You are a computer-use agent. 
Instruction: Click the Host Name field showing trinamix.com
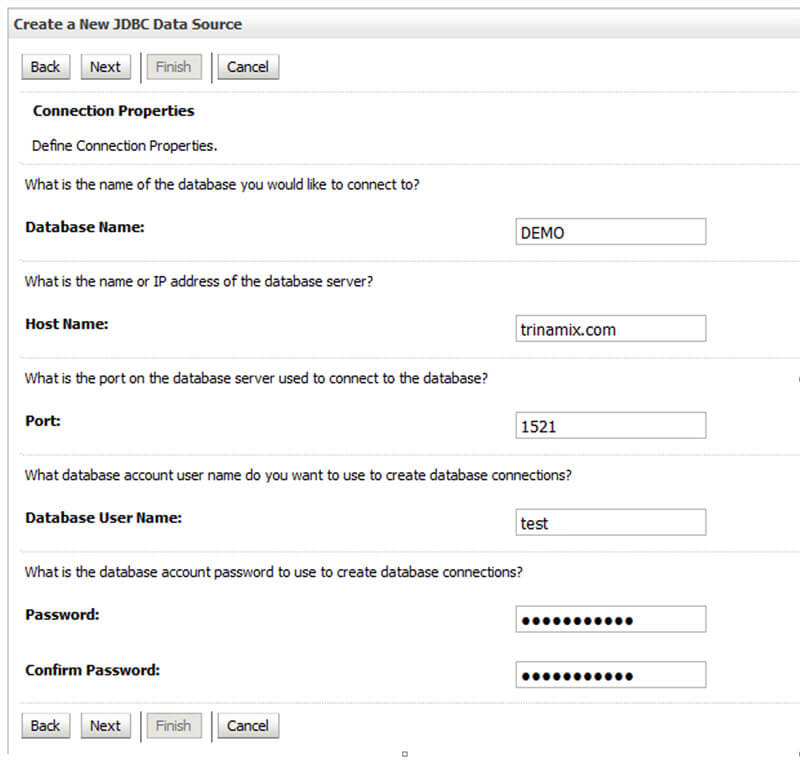click(x=610, y=329)
